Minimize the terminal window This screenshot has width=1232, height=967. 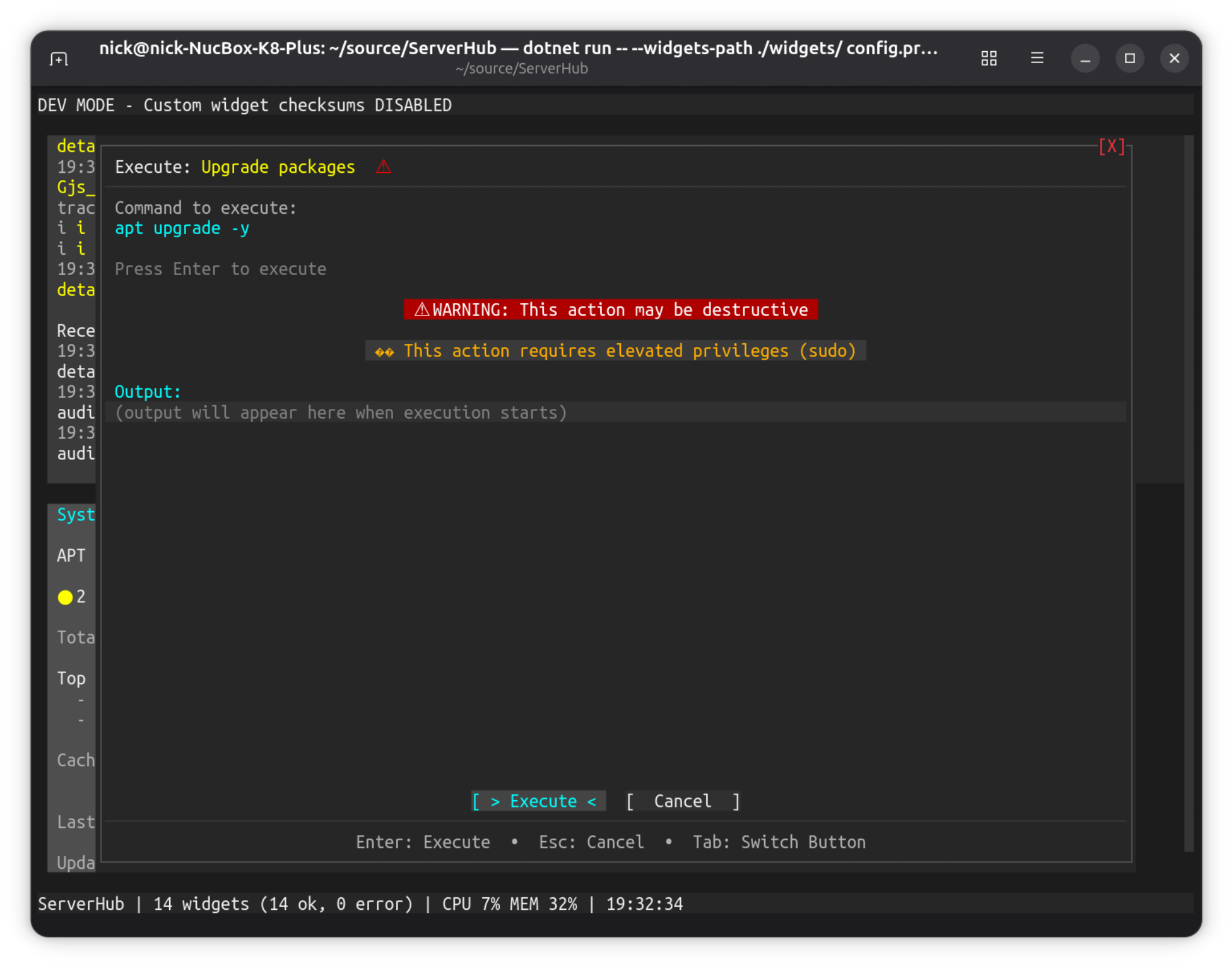pyautogui.click(x=1085, y=58)
